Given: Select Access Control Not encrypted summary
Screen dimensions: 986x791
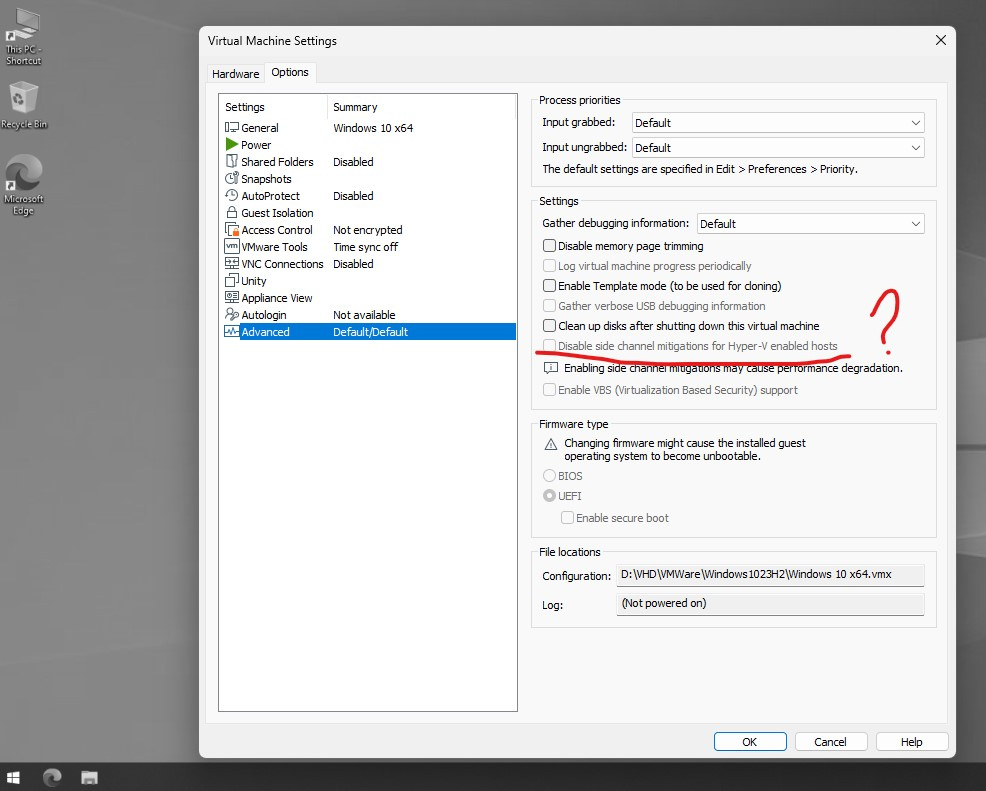Looking at the screenshot, I should 368,230.
